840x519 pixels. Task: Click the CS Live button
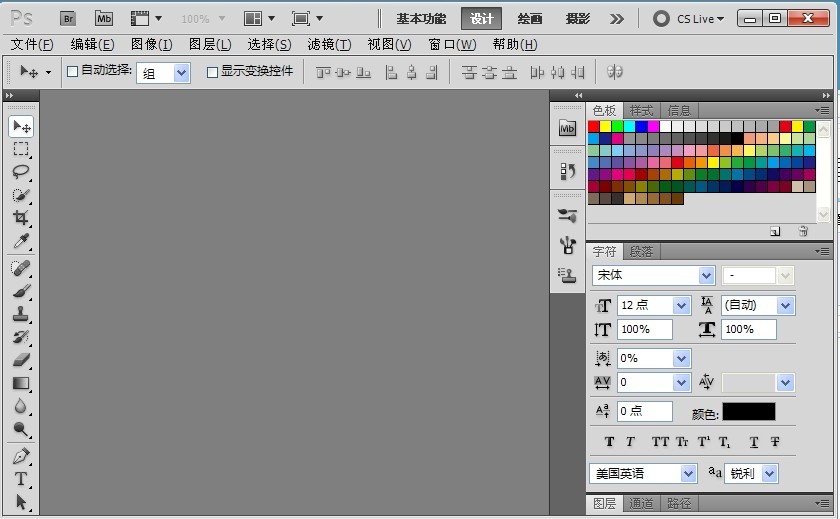(x=688, y=18)
